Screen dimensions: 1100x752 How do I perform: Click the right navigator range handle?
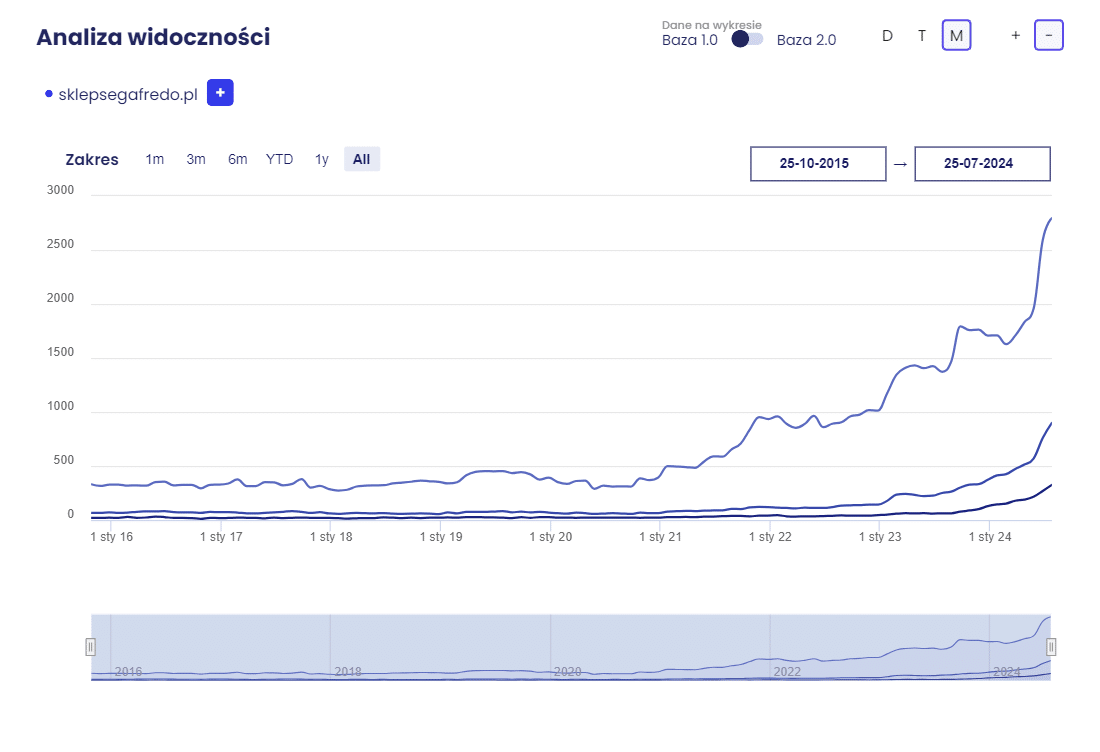pos(1051,647)
